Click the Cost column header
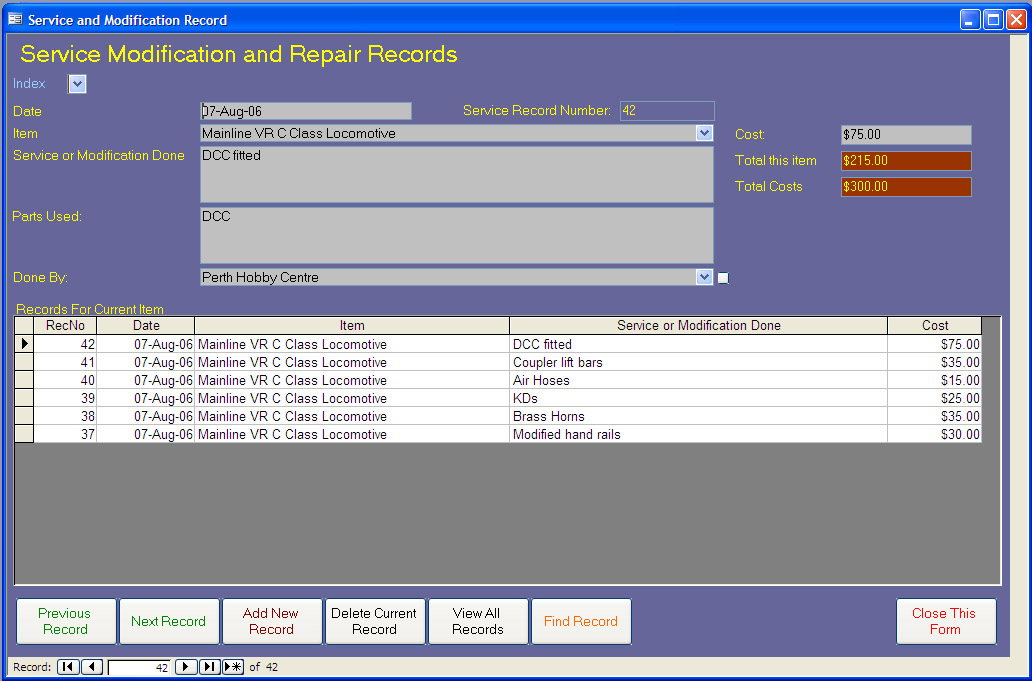This screenshot has width=1032, height=681. click(x=935, y=326)
